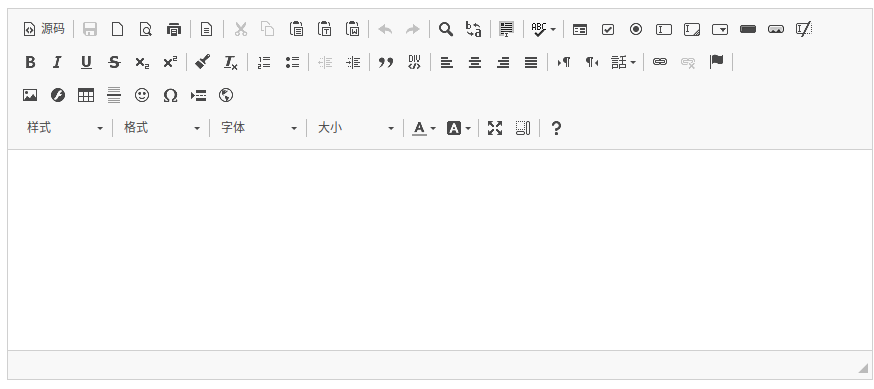Insert an anchor flag
This screenshot has width=874, height=389.
716,62
